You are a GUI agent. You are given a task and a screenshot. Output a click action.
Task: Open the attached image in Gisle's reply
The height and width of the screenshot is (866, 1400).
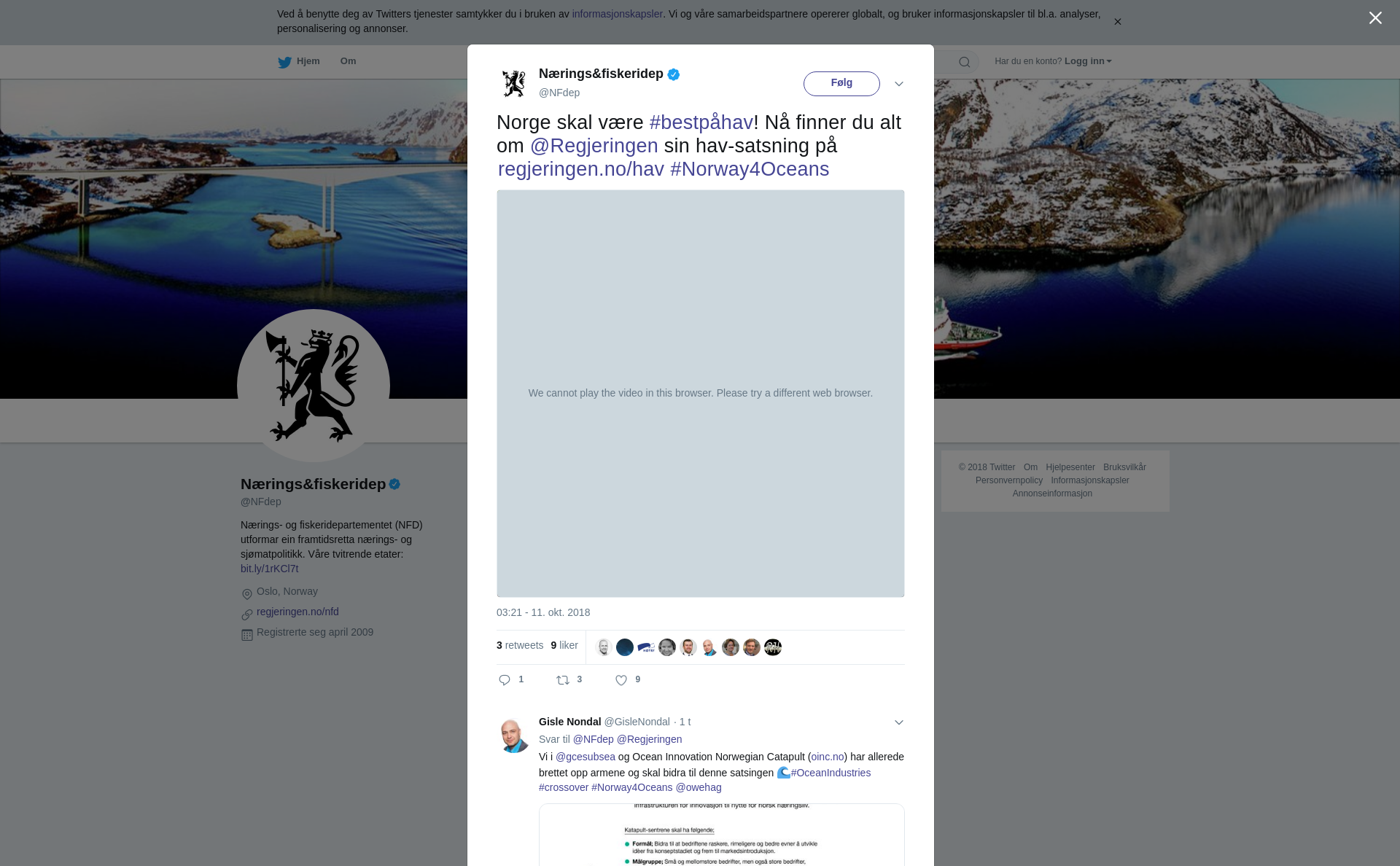[722, 835]
